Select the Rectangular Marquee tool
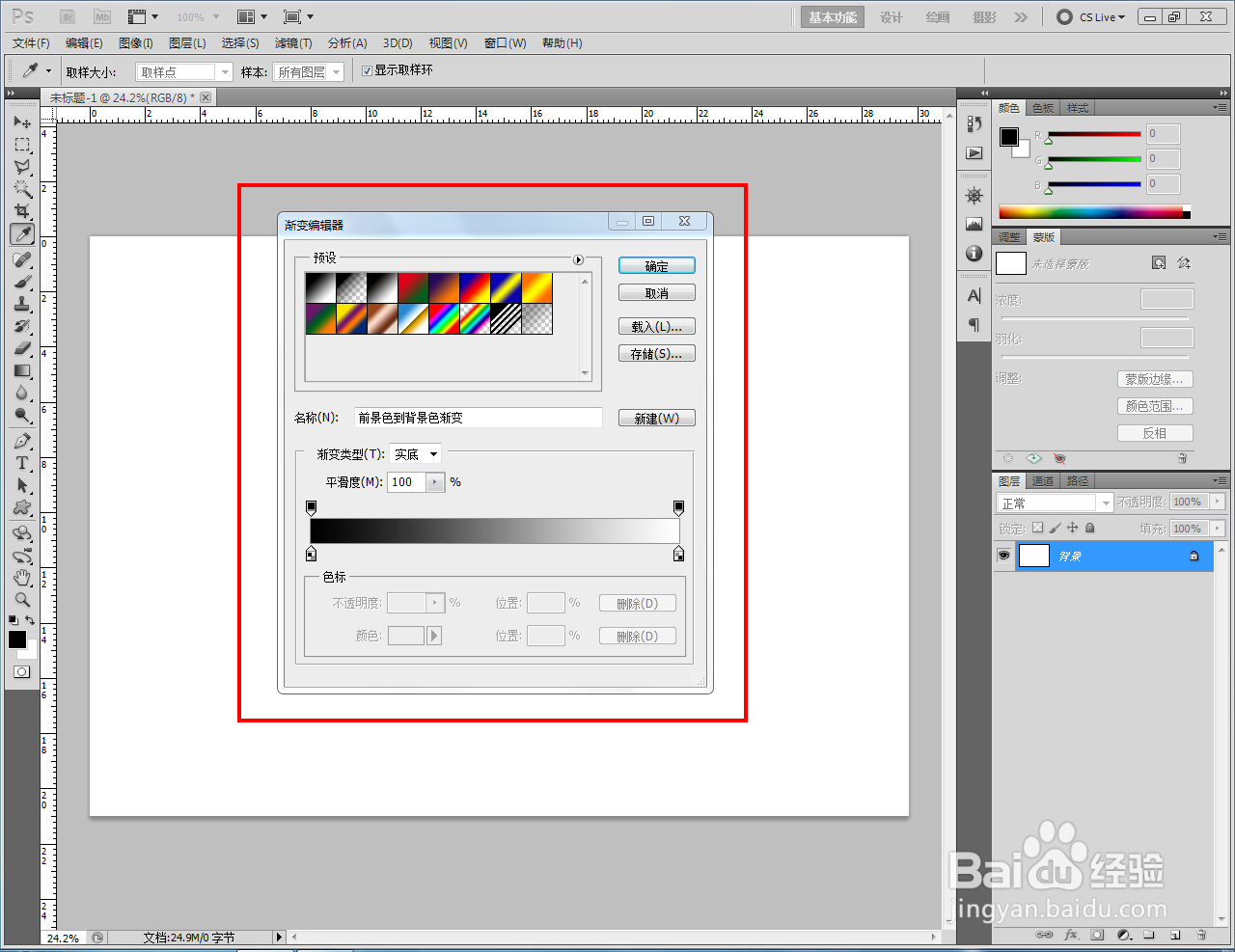Screen dimensions: 1235x952 (x=22, y=145)
